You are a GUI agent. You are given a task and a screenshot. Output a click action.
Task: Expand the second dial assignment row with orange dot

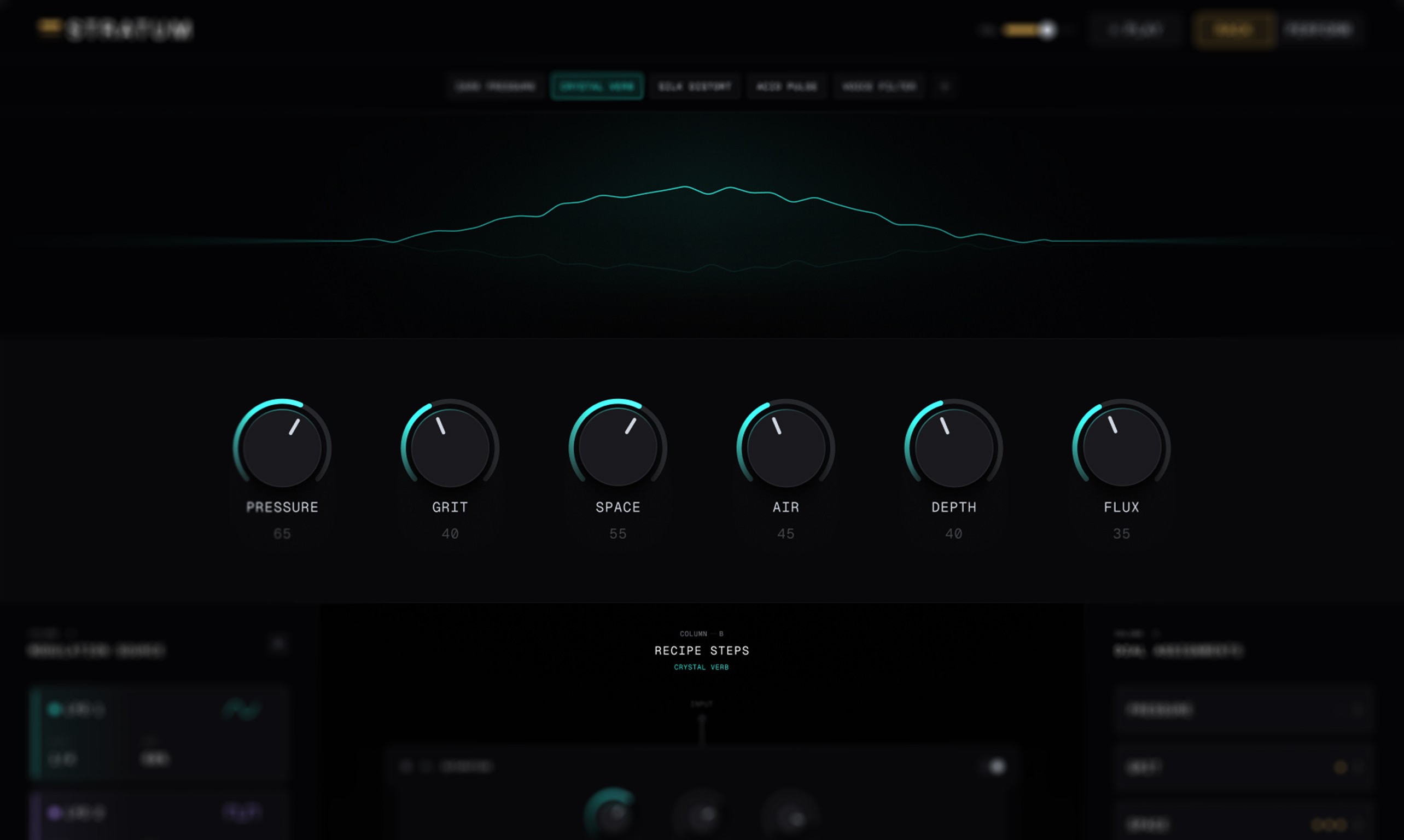pyautogui.click(x=1358, y=767)
